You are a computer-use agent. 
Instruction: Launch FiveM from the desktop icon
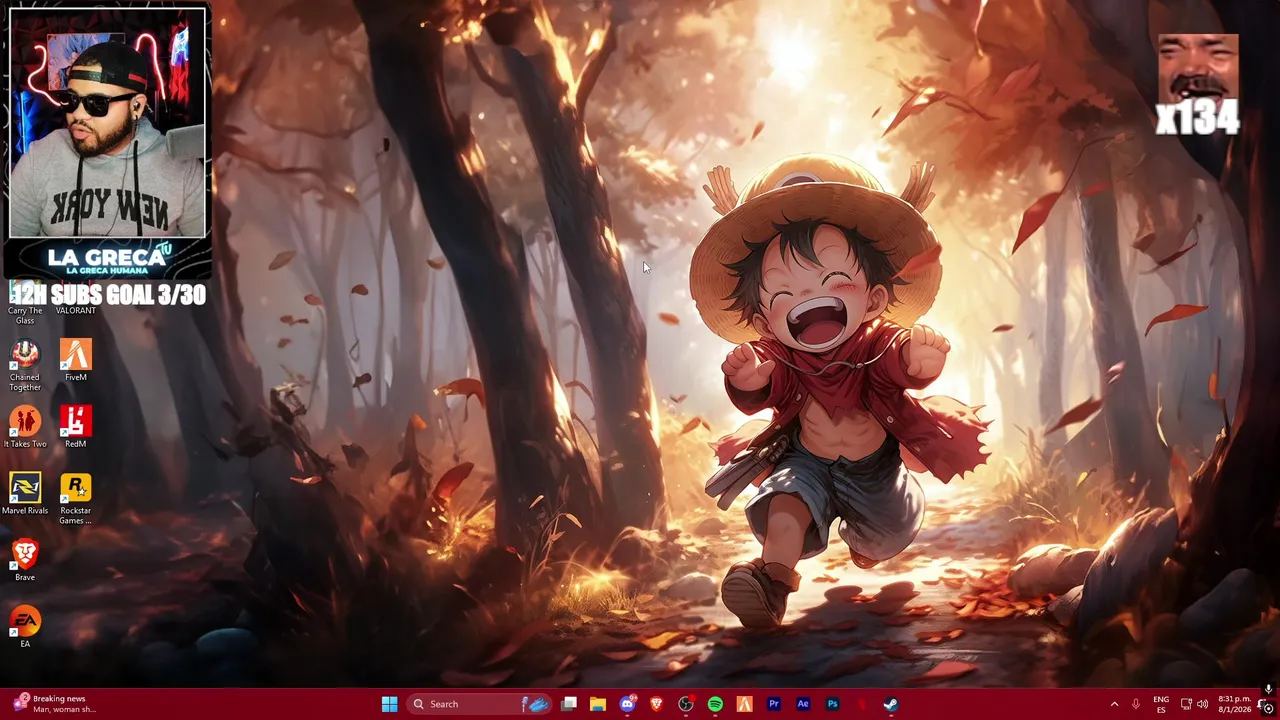(x=75, y=361)
